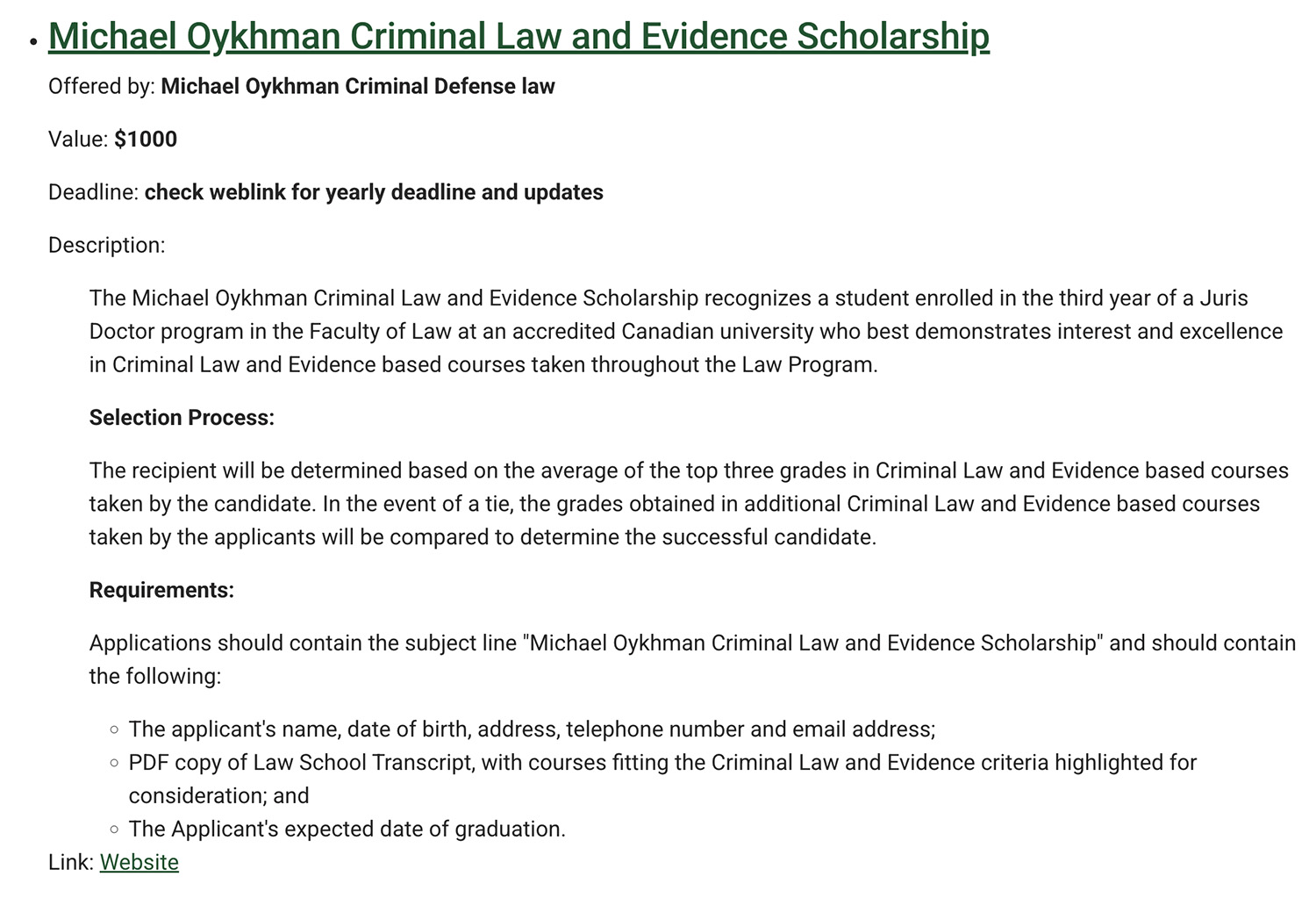Click the "Requirements:" heading
This screenshot has width=1316, height=898.
click(161, 590)
